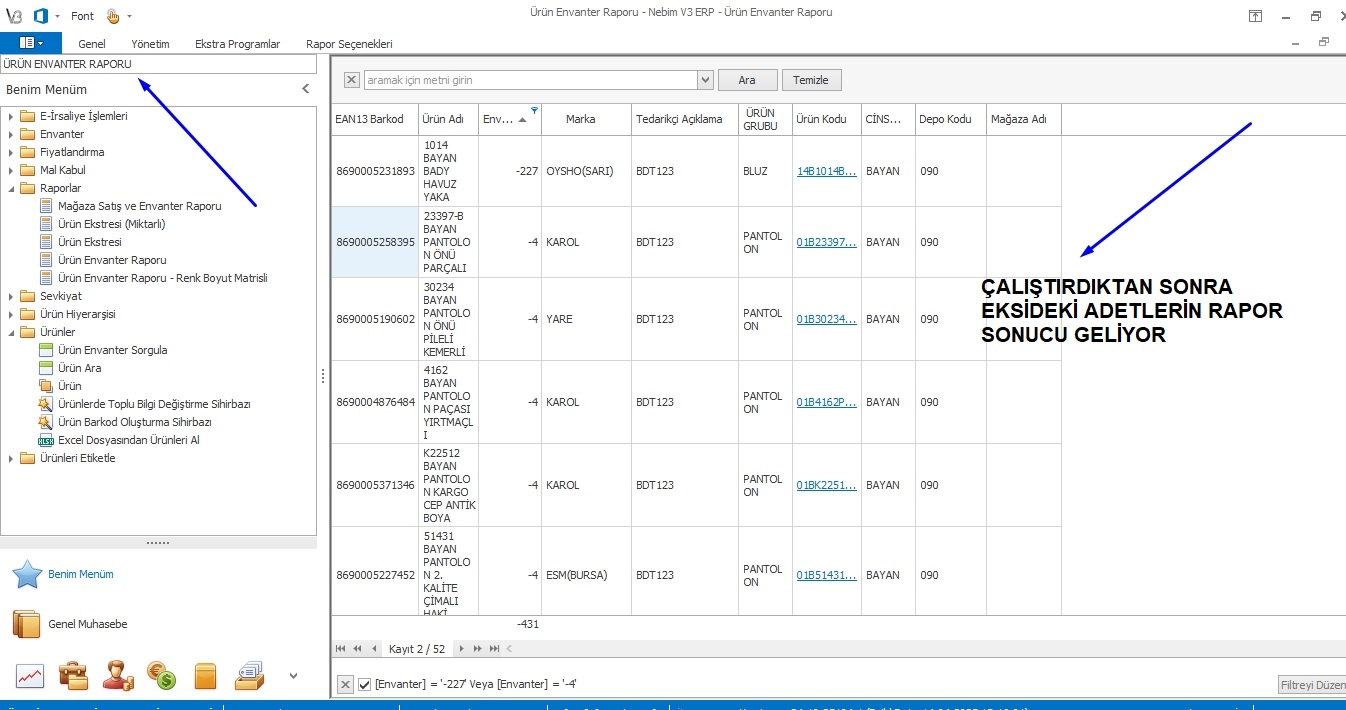Click the menu search field ÜRÜN ENVANTER RAPORU
The width and height of the screenshot is (1346, 710).
158,64
